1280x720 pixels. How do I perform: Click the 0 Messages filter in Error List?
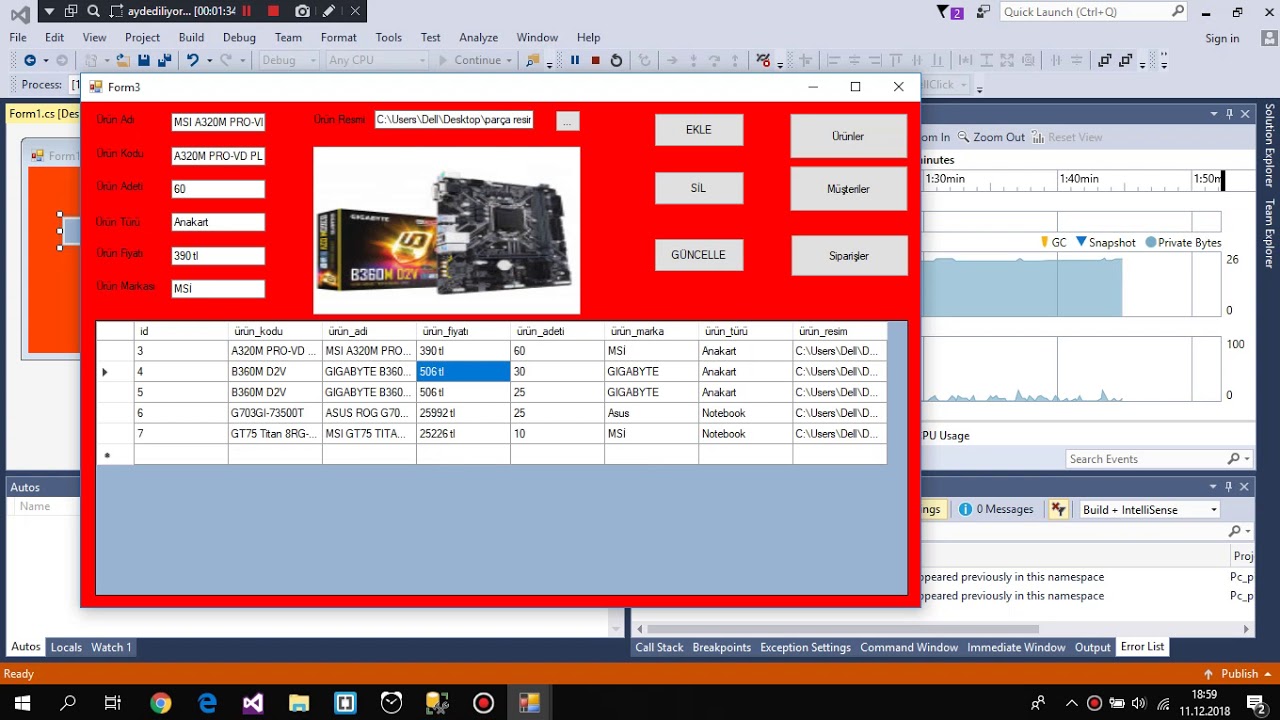[x=996, y=509]
